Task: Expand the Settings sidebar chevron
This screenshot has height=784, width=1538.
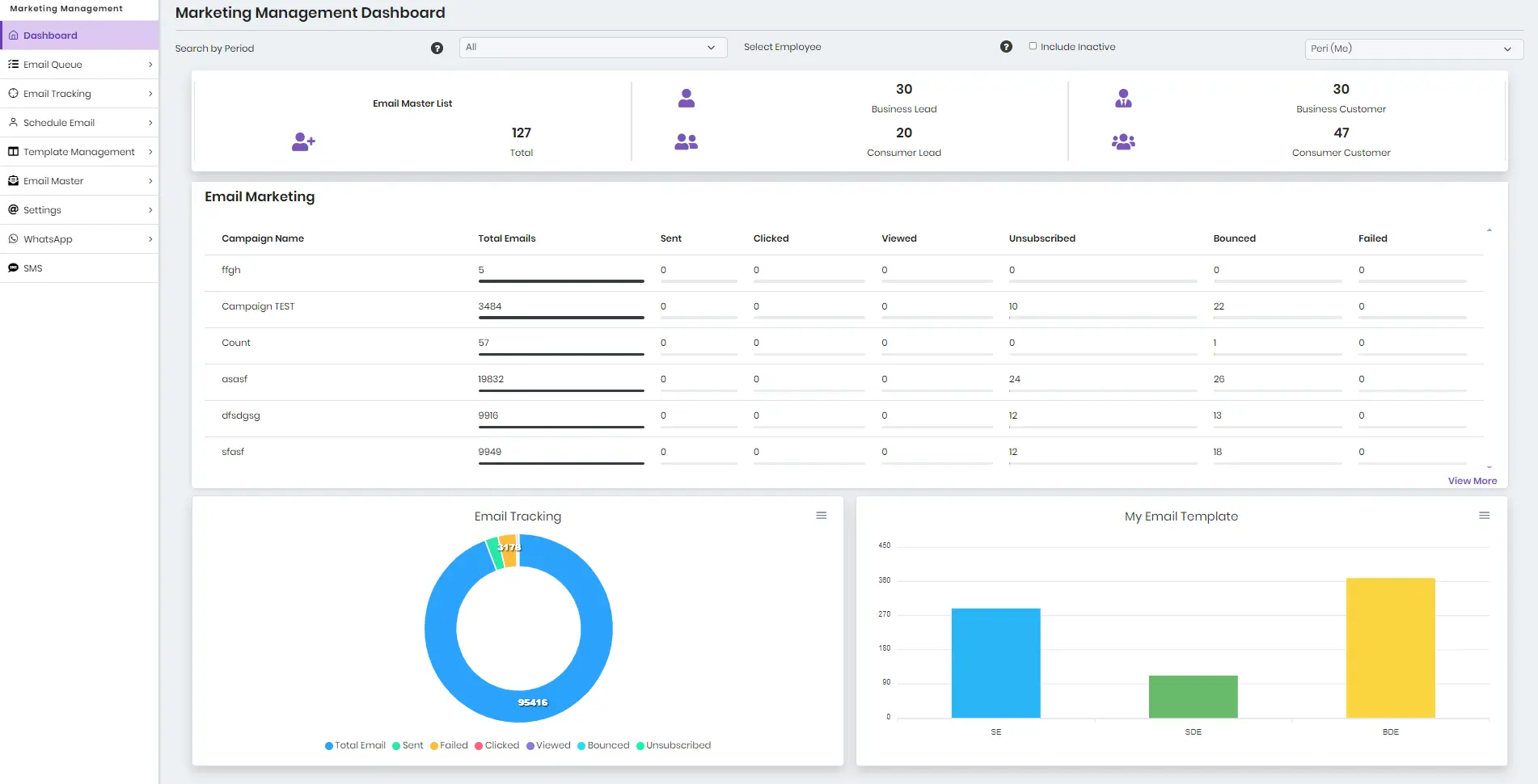Action: [x=150, y=209]
